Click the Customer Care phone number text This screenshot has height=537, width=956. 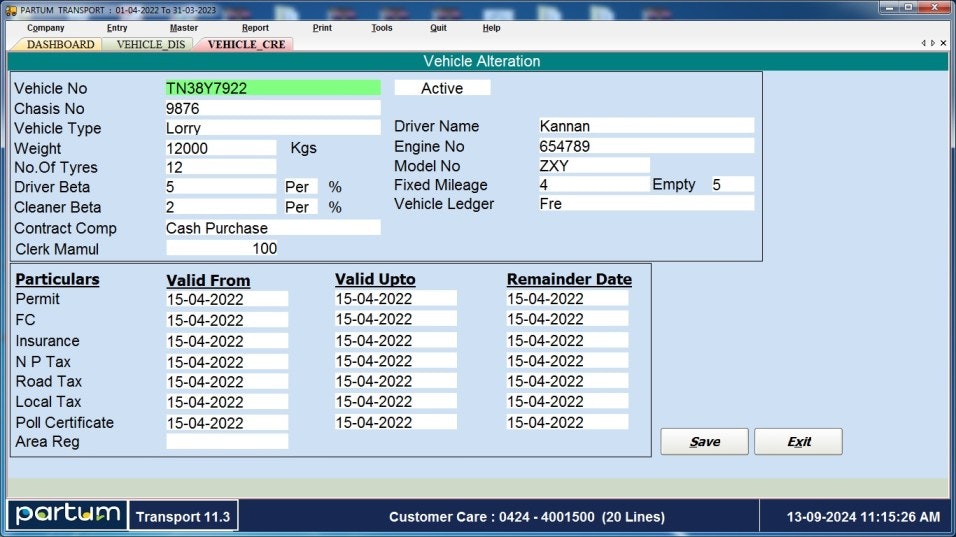527,517
